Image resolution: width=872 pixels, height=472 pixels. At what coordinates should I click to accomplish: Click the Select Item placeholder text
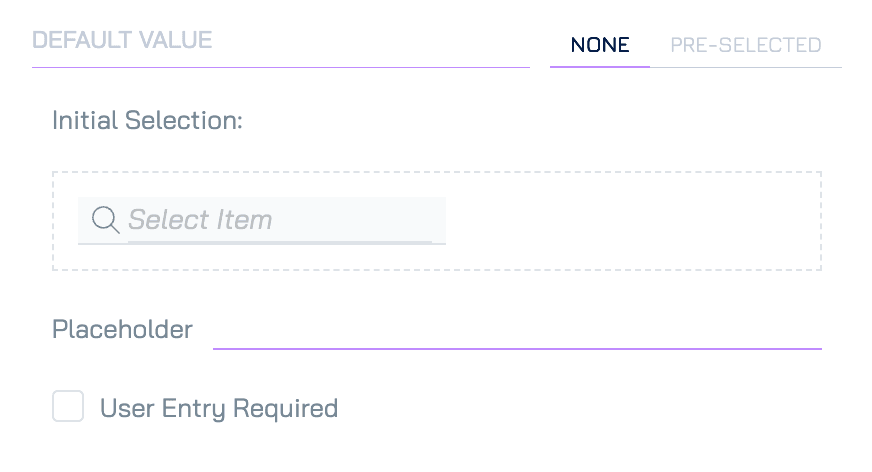[x=200, y=220]
